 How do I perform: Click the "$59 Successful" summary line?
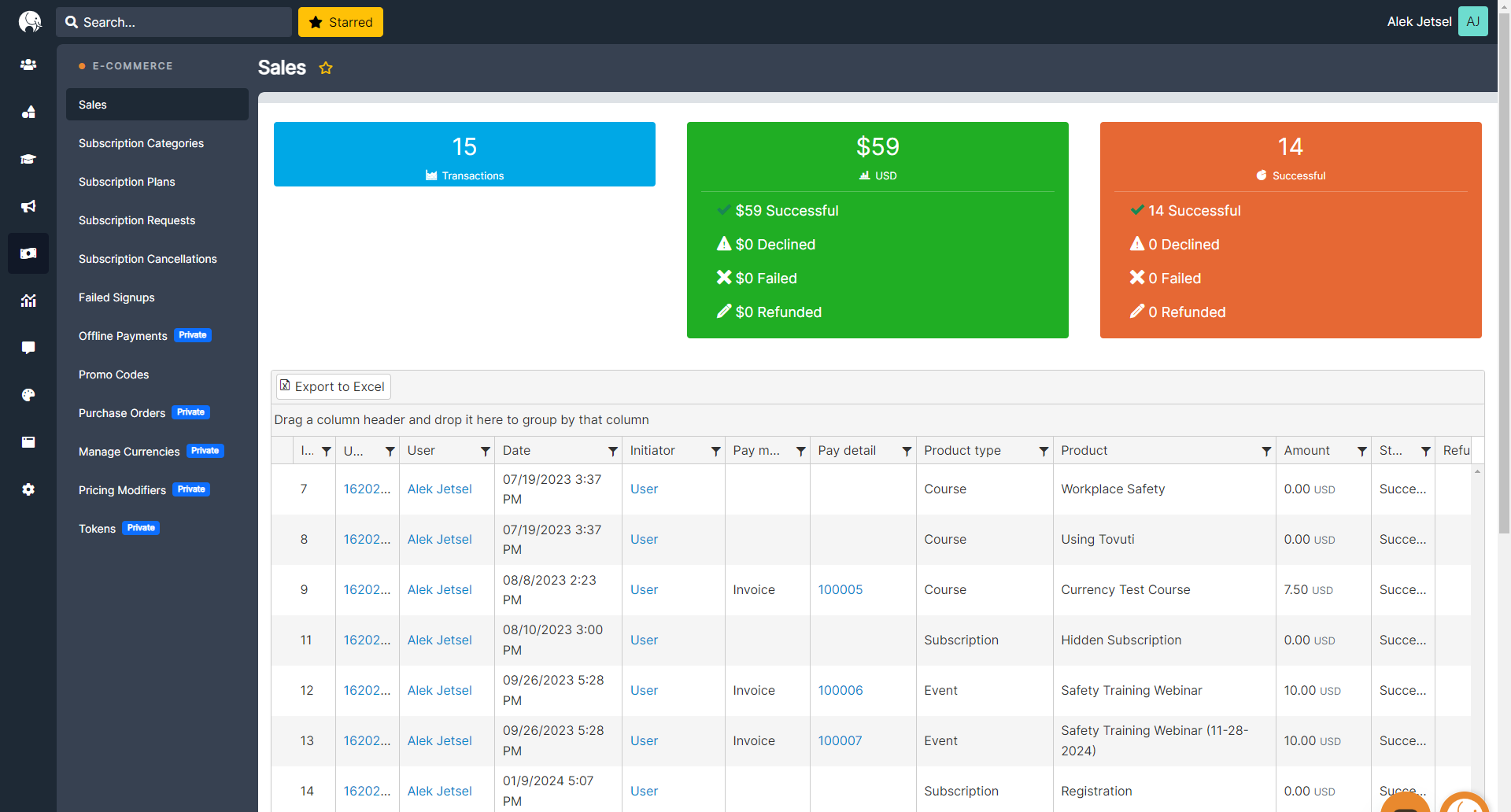tap(786, 211)
